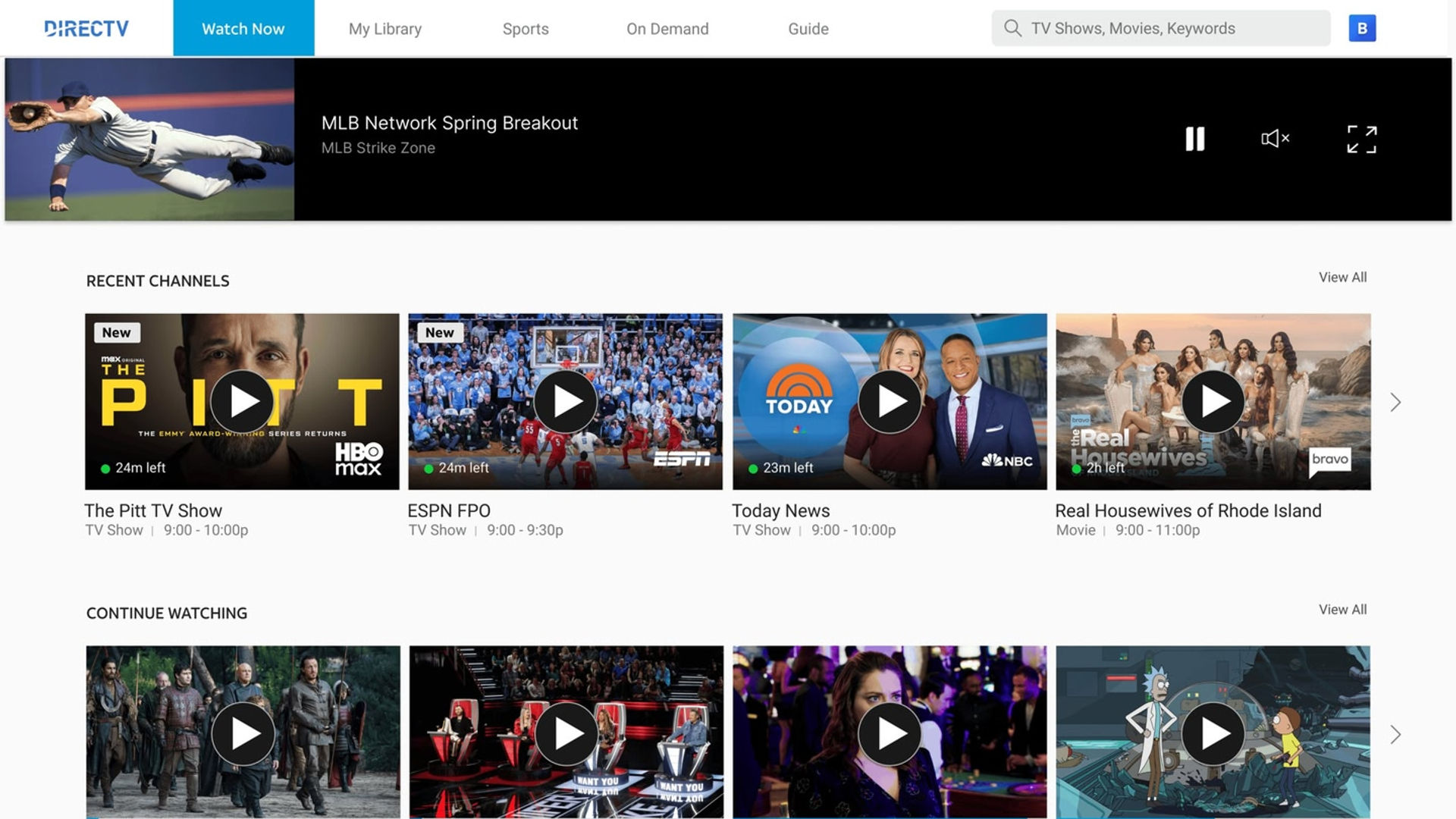Click the 24m left indicator on ESPN card
This screenshot has height=819, width=1456.
[457, 468]
